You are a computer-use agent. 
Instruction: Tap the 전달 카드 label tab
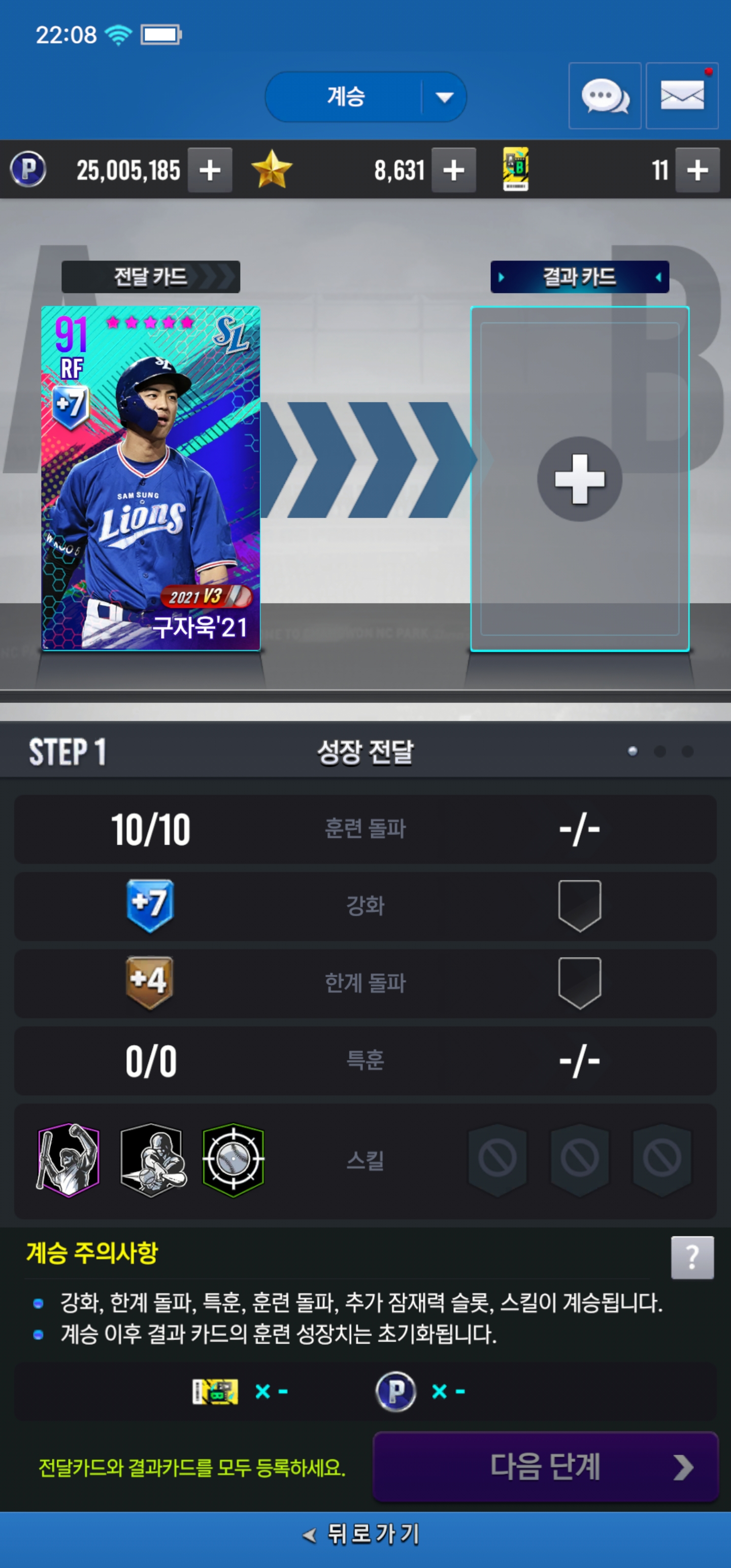151,277
